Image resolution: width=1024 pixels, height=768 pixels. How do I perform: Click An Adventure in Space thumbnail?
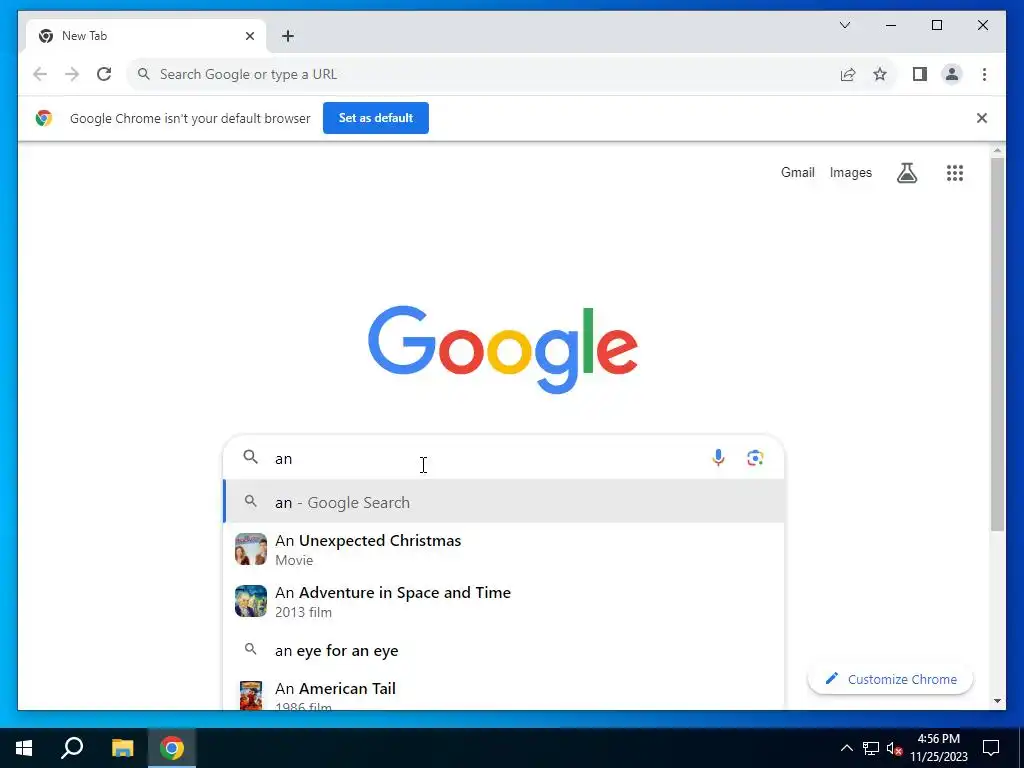pyautogui.click(x=251, y=601)
